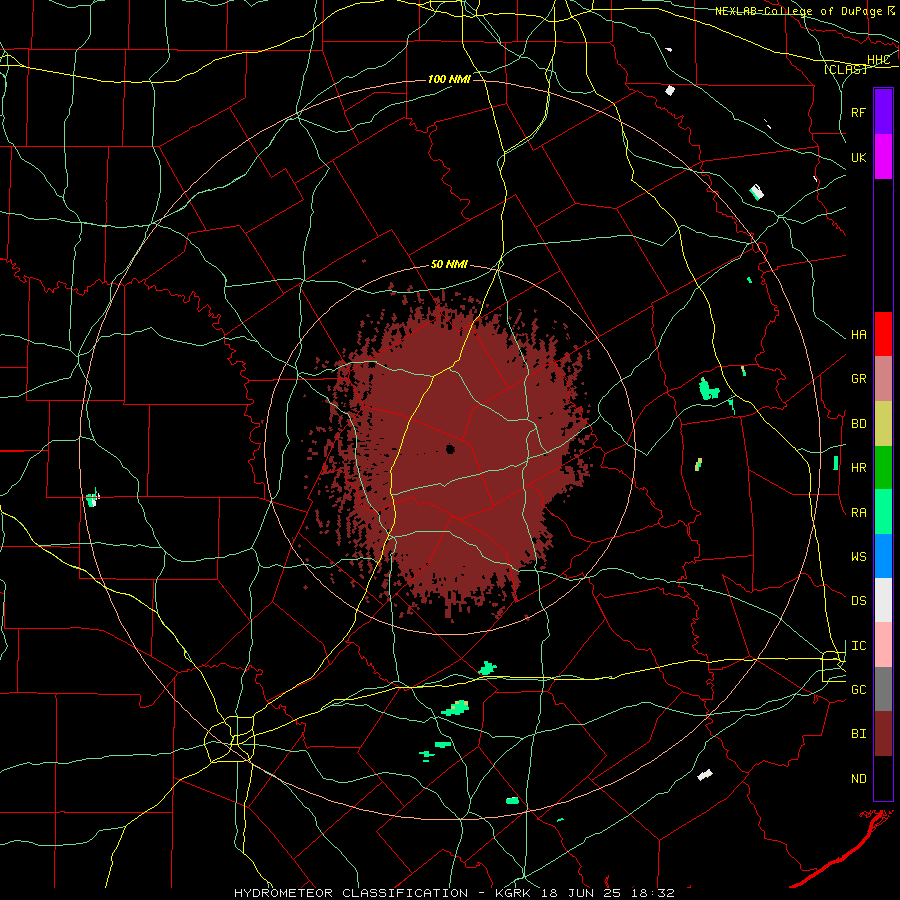This screenshot has height=900, width=900.
Task: Click the UK legend label
Action: 858,157
